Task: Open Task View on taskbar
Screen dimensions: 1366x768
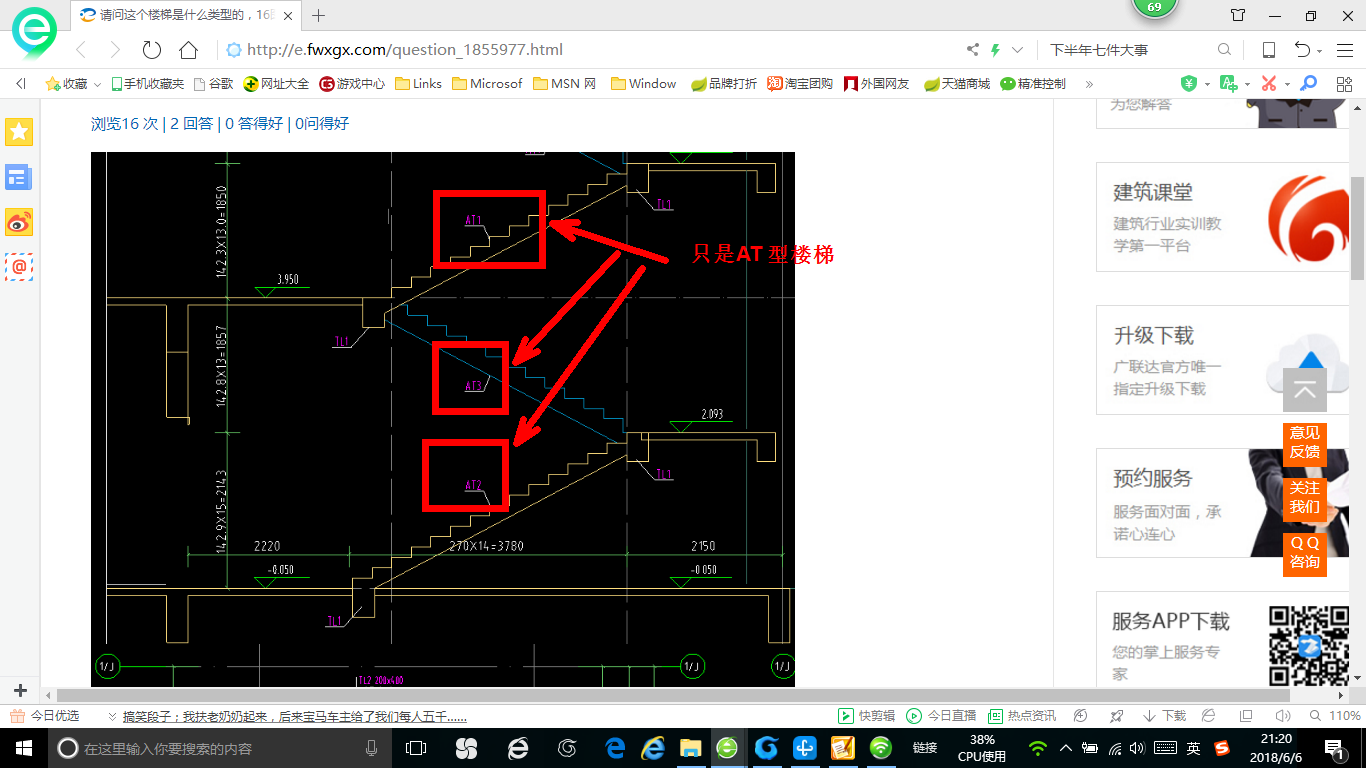Action: (x=416, y=747)
